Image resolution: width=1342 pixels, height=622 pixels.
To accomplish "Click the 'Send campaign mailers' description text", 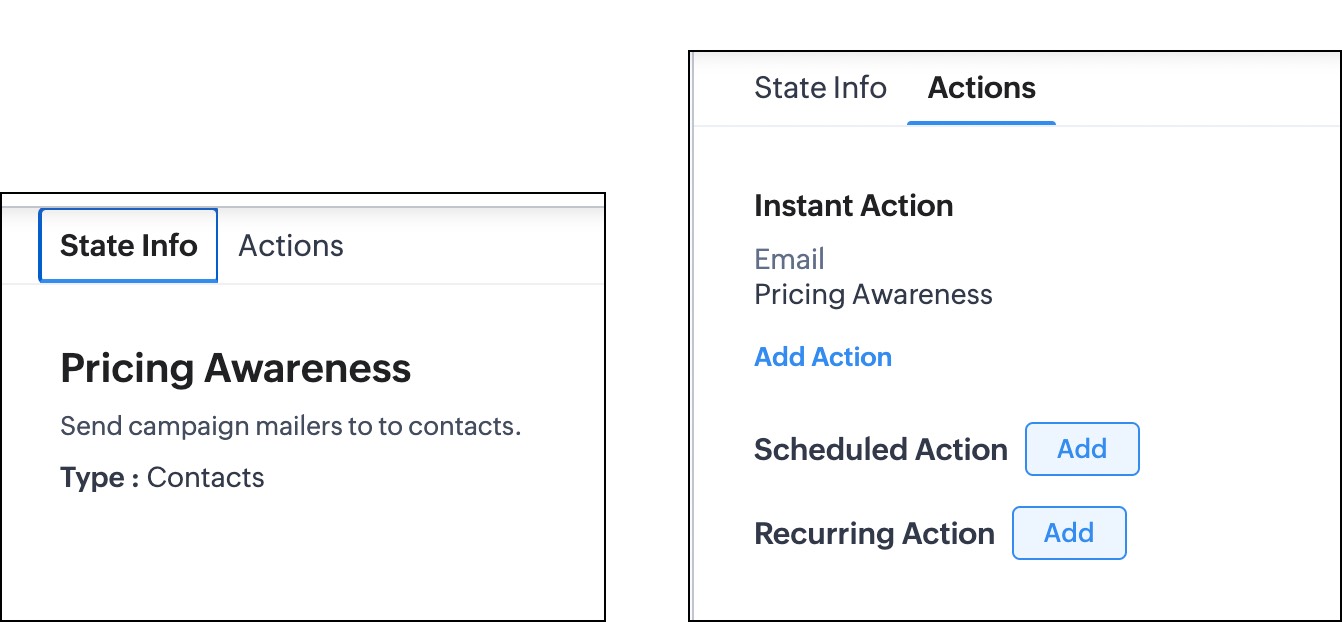I will pyautogui.click(x=290, y=427).
